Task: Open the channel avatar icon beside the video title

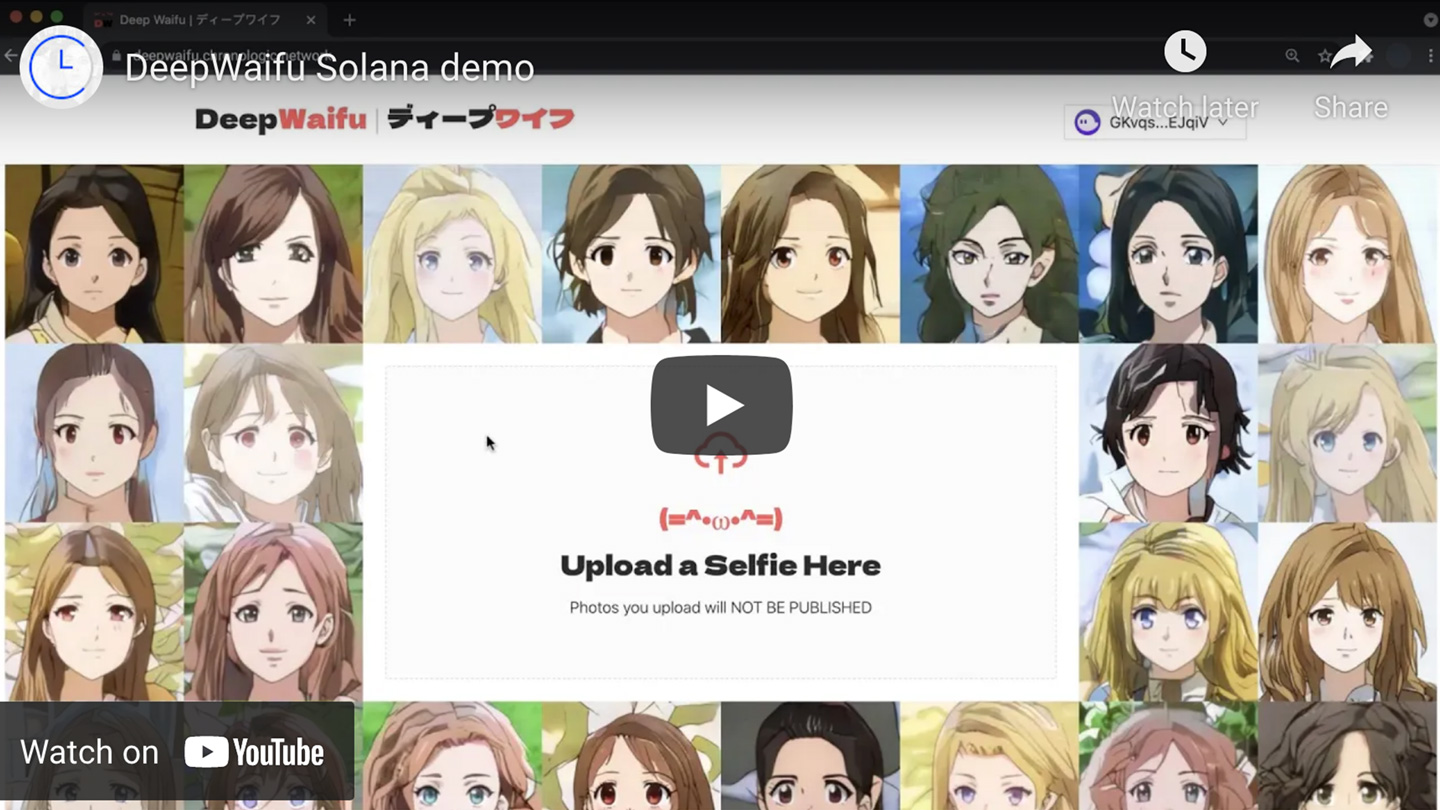Action: point(61,67)
